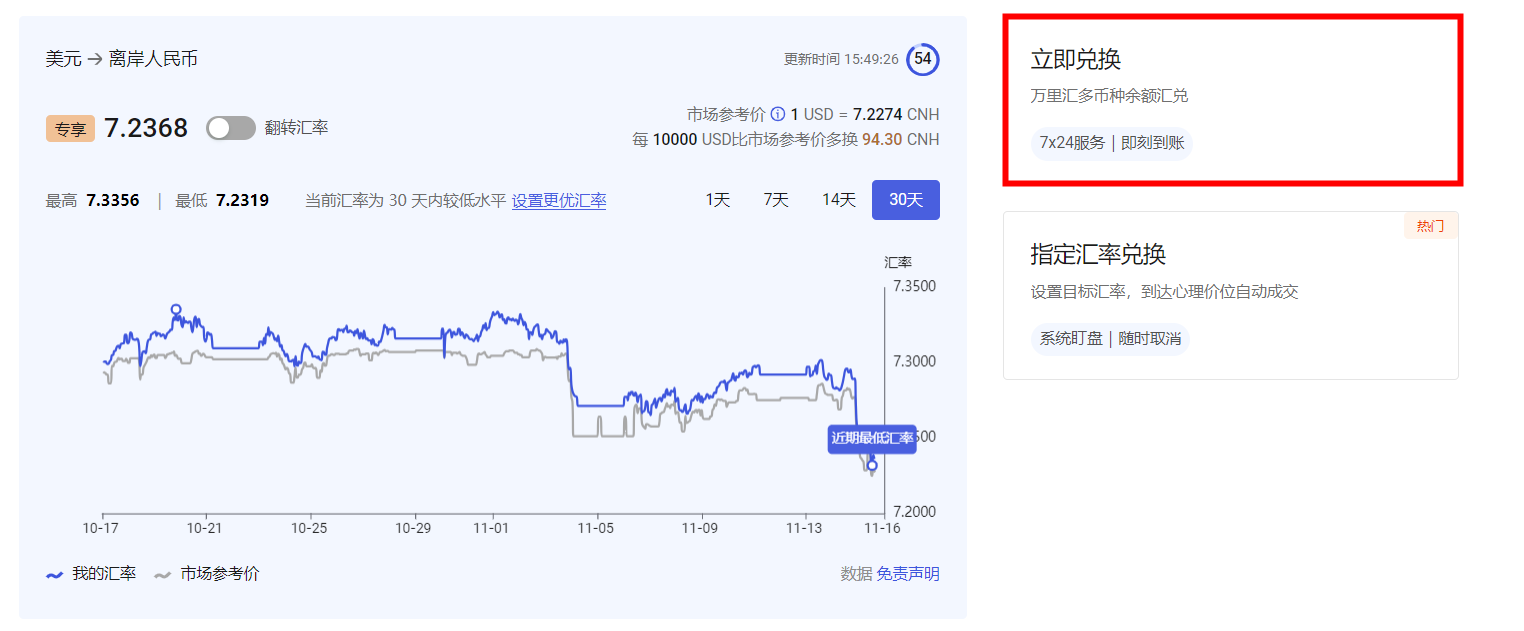Switch to the 1天 time range
1524x631 pixels.
coord(716,199)
